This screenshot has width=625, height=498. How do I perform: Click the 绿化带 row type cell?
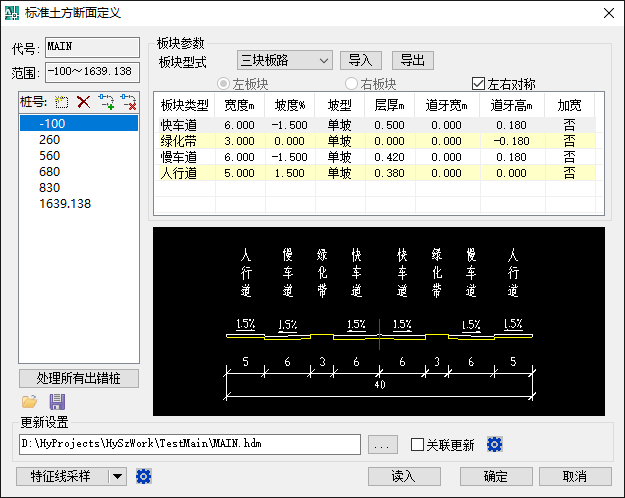coord(185,141)
